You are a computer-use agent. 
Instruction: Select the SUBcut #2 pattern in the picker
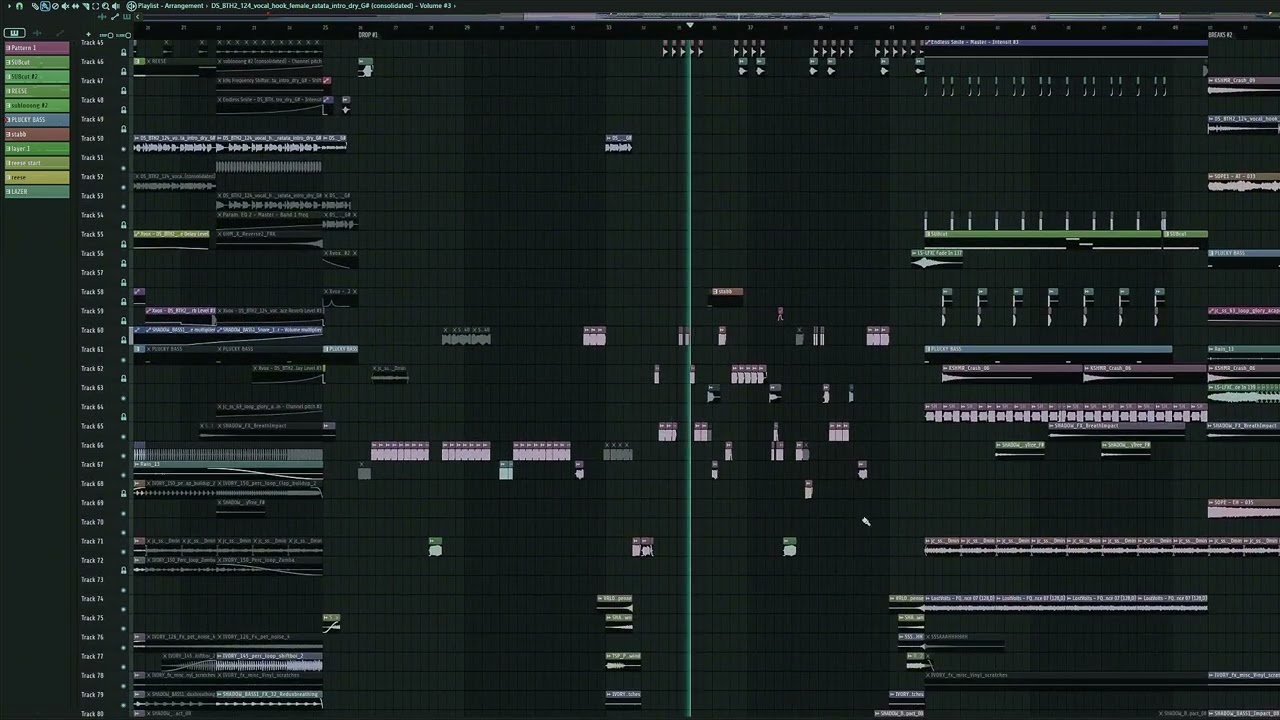[x=36, y=76]
